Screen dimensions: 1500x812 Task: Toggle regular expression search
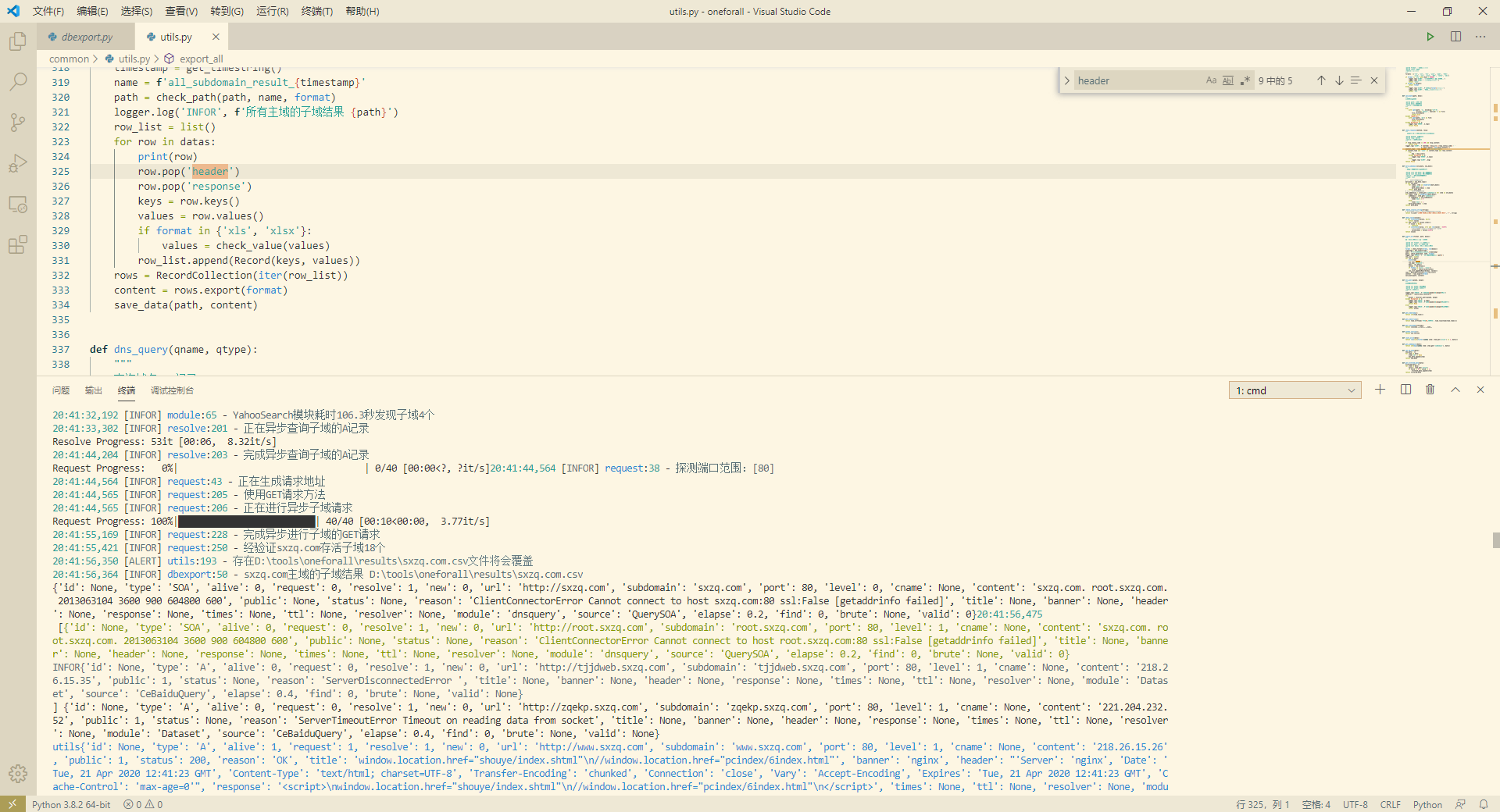(1245, 80)
